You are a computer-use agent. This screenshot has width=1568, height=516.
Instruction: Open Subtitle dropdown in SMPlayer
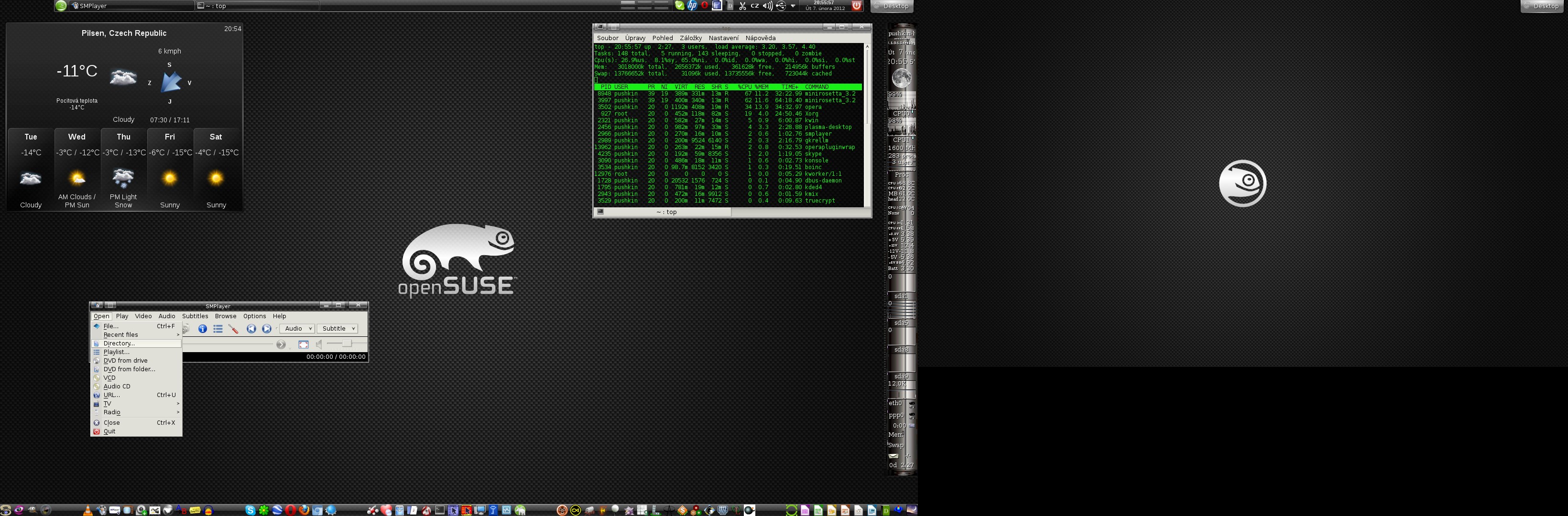[x=337, y=329]
